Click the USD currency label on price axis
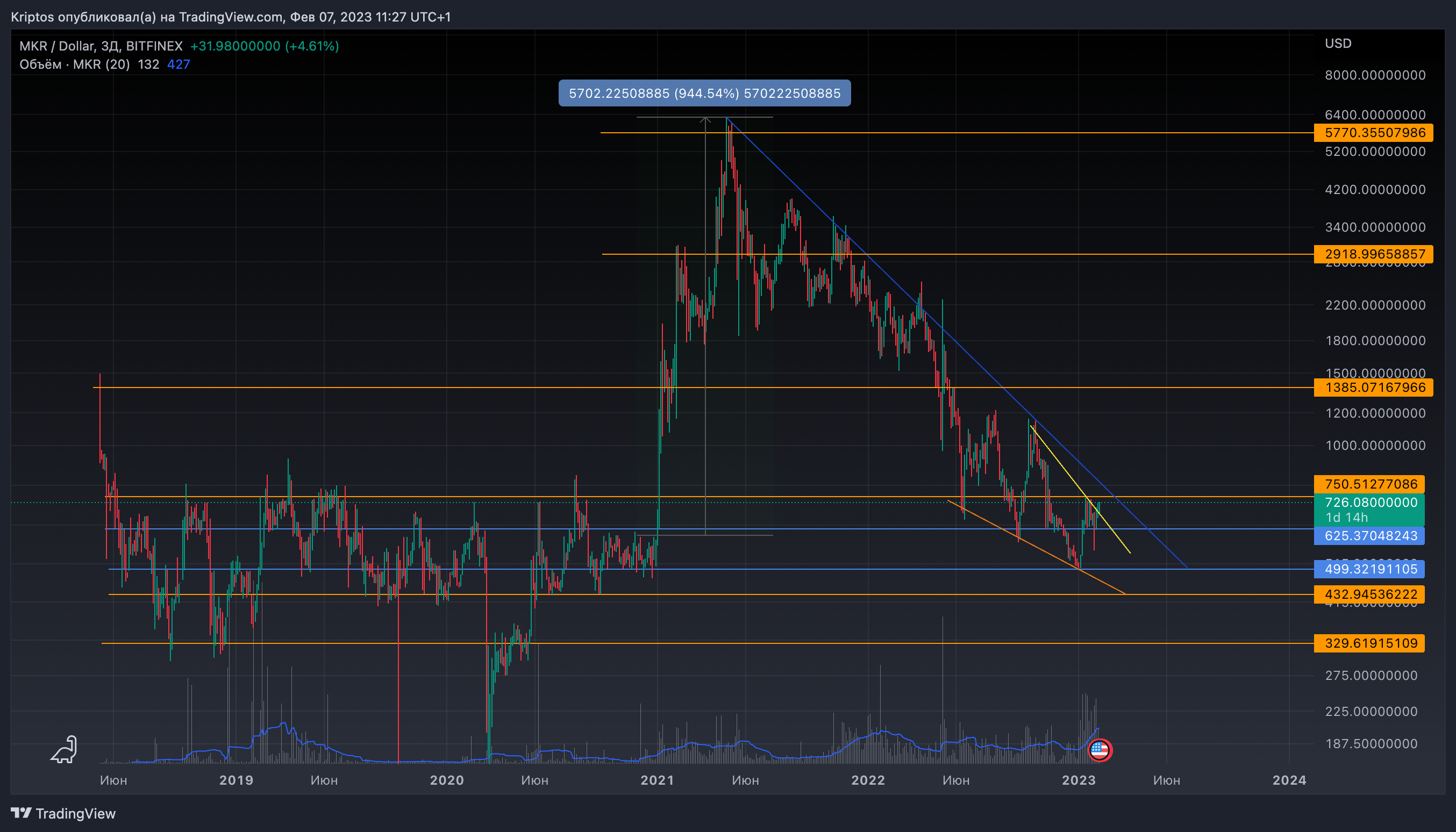The width and height of the screenshot is (1456, 832). tap(1338, 44)
